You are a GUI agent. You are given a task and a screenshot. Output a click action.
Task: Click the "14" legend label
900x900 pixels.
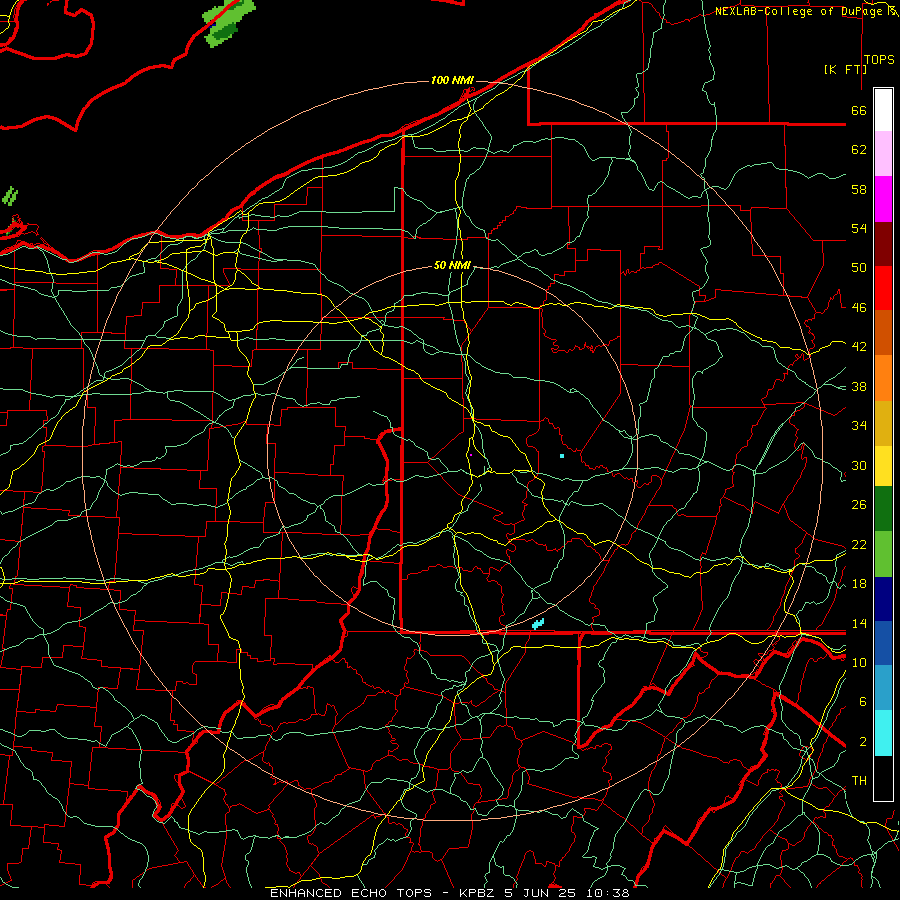(859, 623)
